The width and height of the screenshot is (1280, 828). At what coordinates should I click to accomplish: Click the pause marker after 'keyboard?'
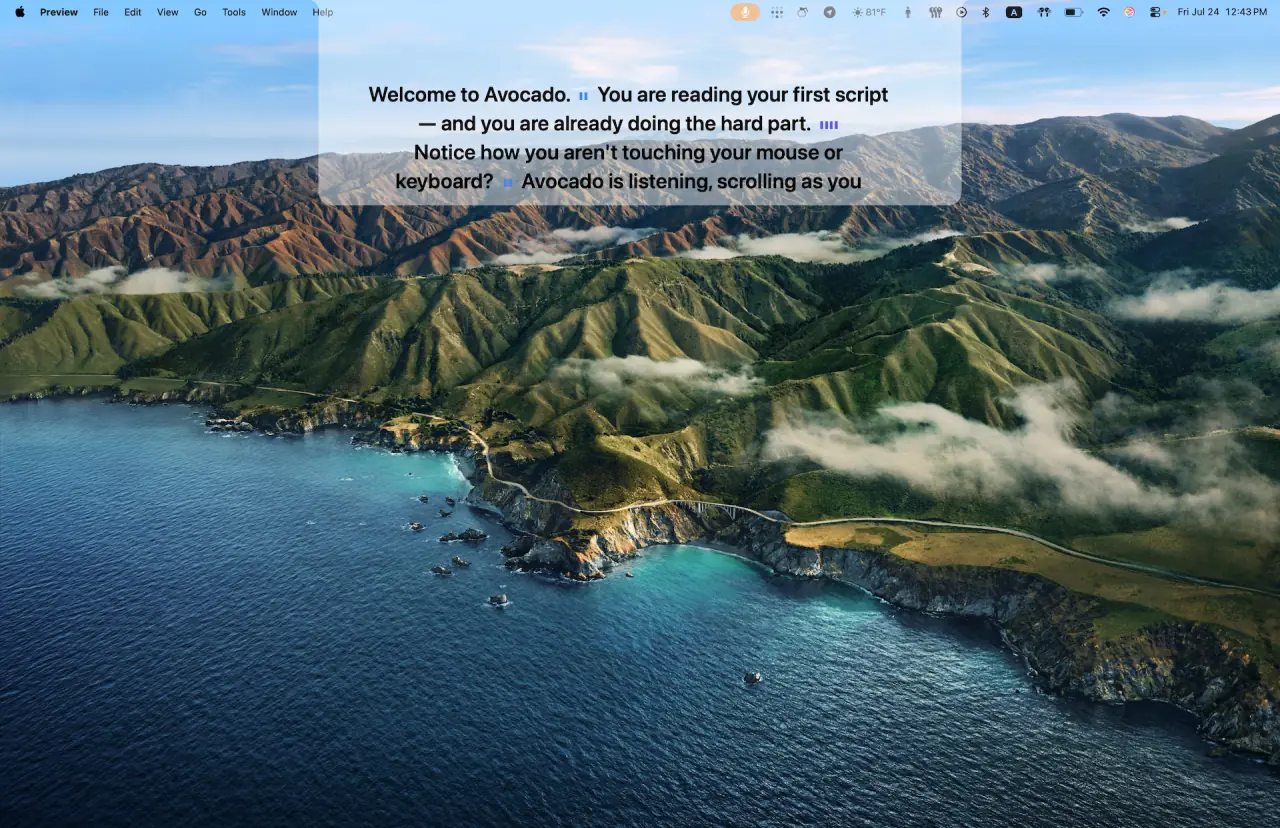507,183
